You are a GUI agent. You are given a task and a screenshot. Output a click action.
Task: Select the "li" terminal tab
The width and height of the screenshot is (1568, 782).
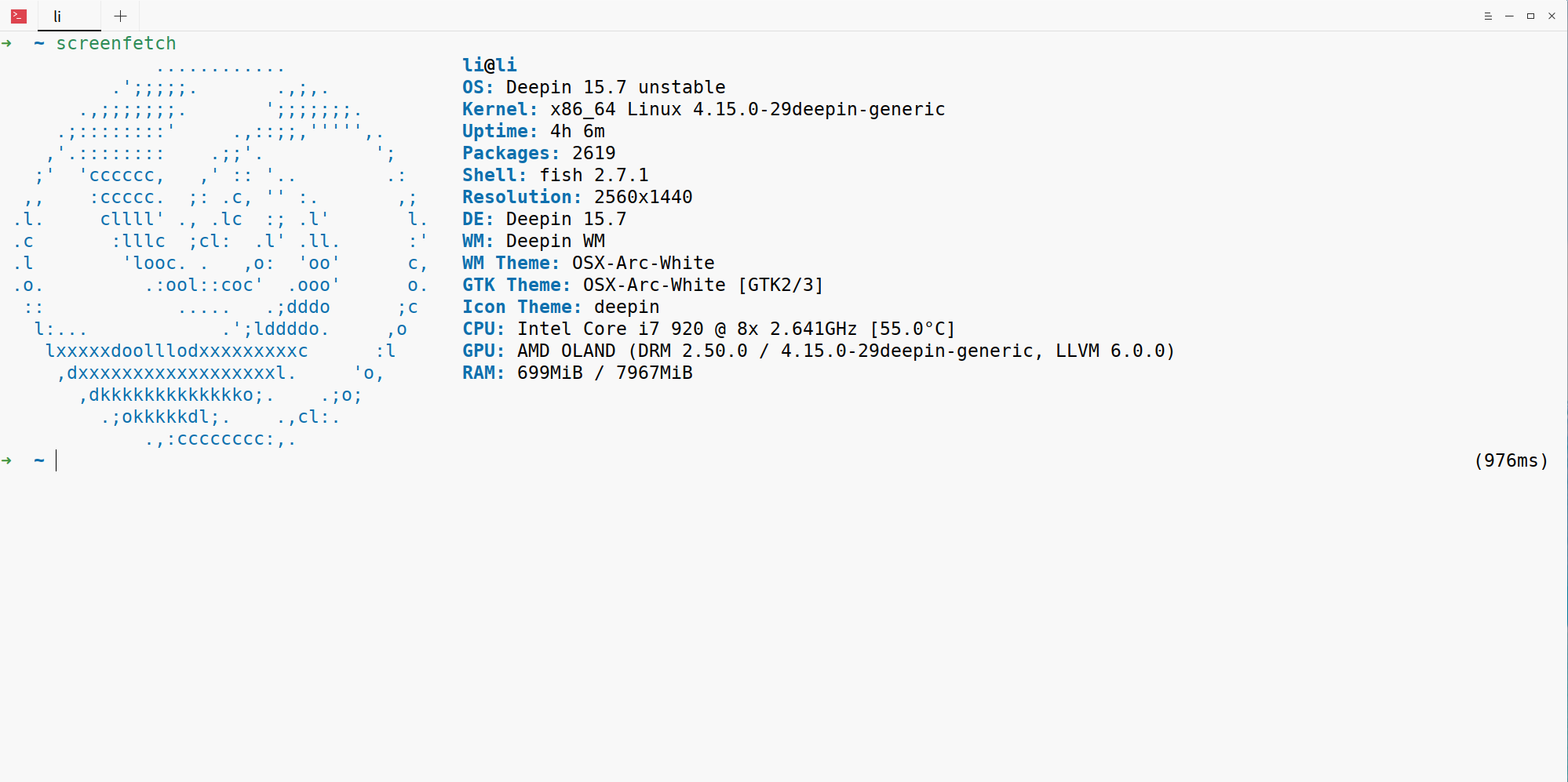click(x=69, y=16)
